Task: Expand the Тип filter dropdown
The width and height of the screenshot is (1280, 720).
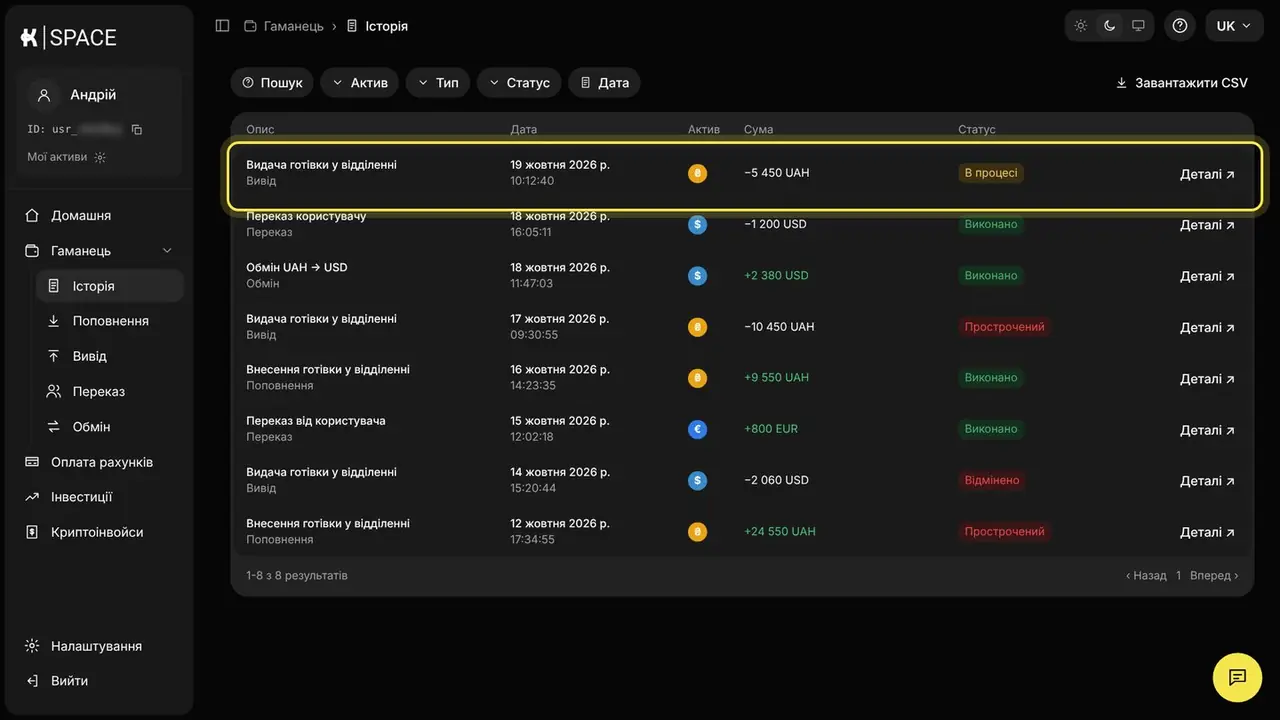Action: 438,83
